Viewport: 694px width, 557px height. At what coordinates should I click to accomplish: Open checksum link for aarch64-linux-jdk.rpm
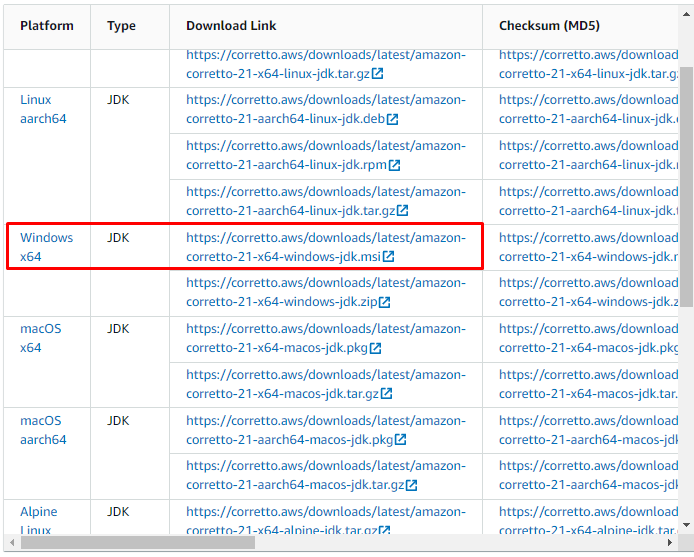[x=588, y=155]
